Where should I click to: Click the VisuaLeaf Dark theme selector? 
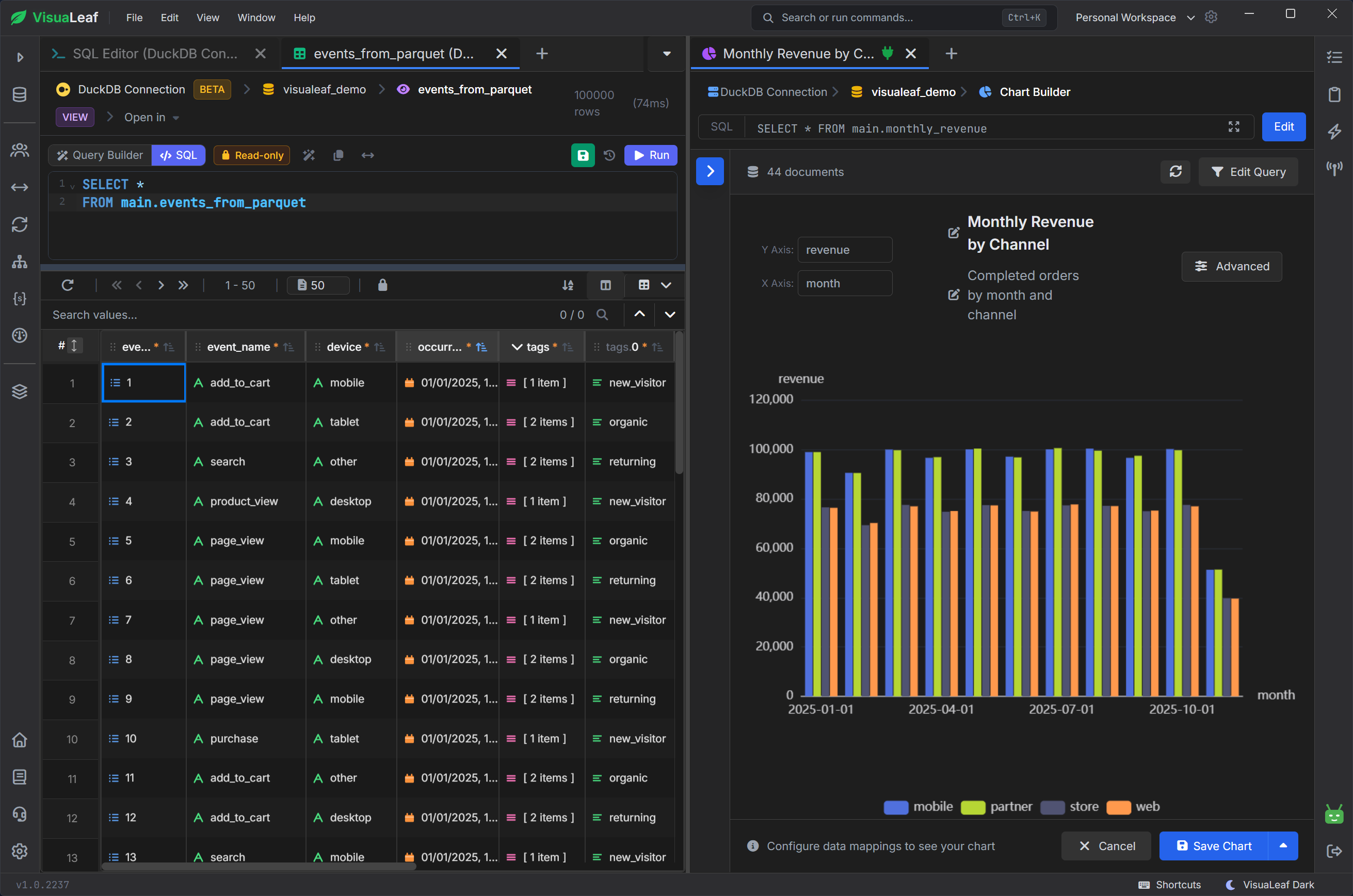click(x=1269, y=885)
